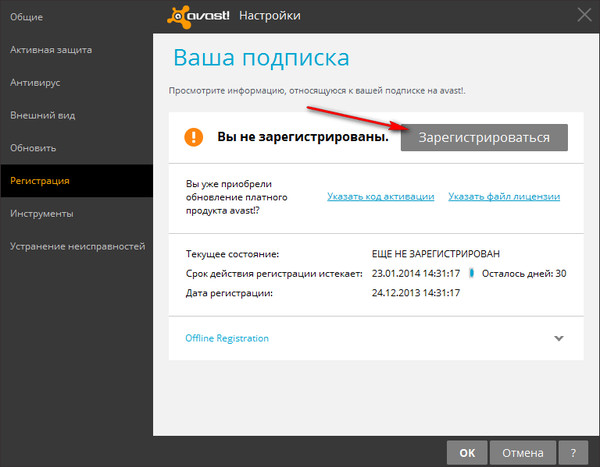This screenshot has height=467, width=600.
Task: Click the Отмена button
Action: pyautogui.click(x=523, y=453)
